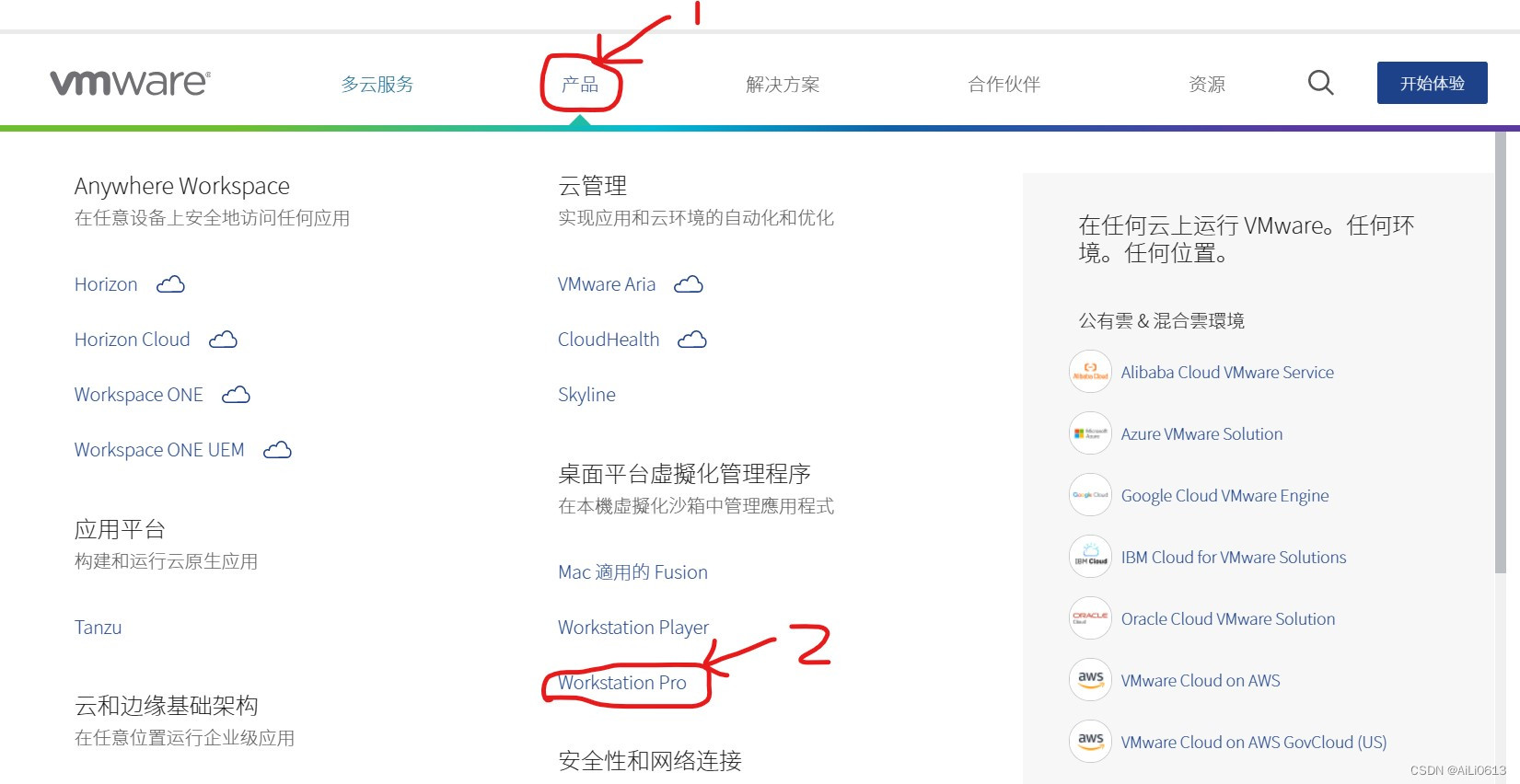Open the Mac 適用的 Fusion link
1520x784 pixels.
tap(632, 572)
